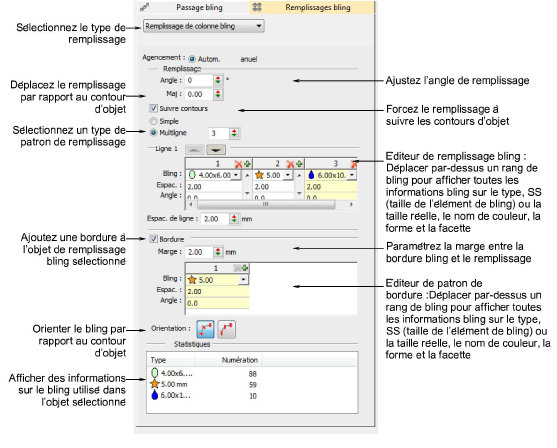Click the Espac. field in fill column 3

point(331,187)
